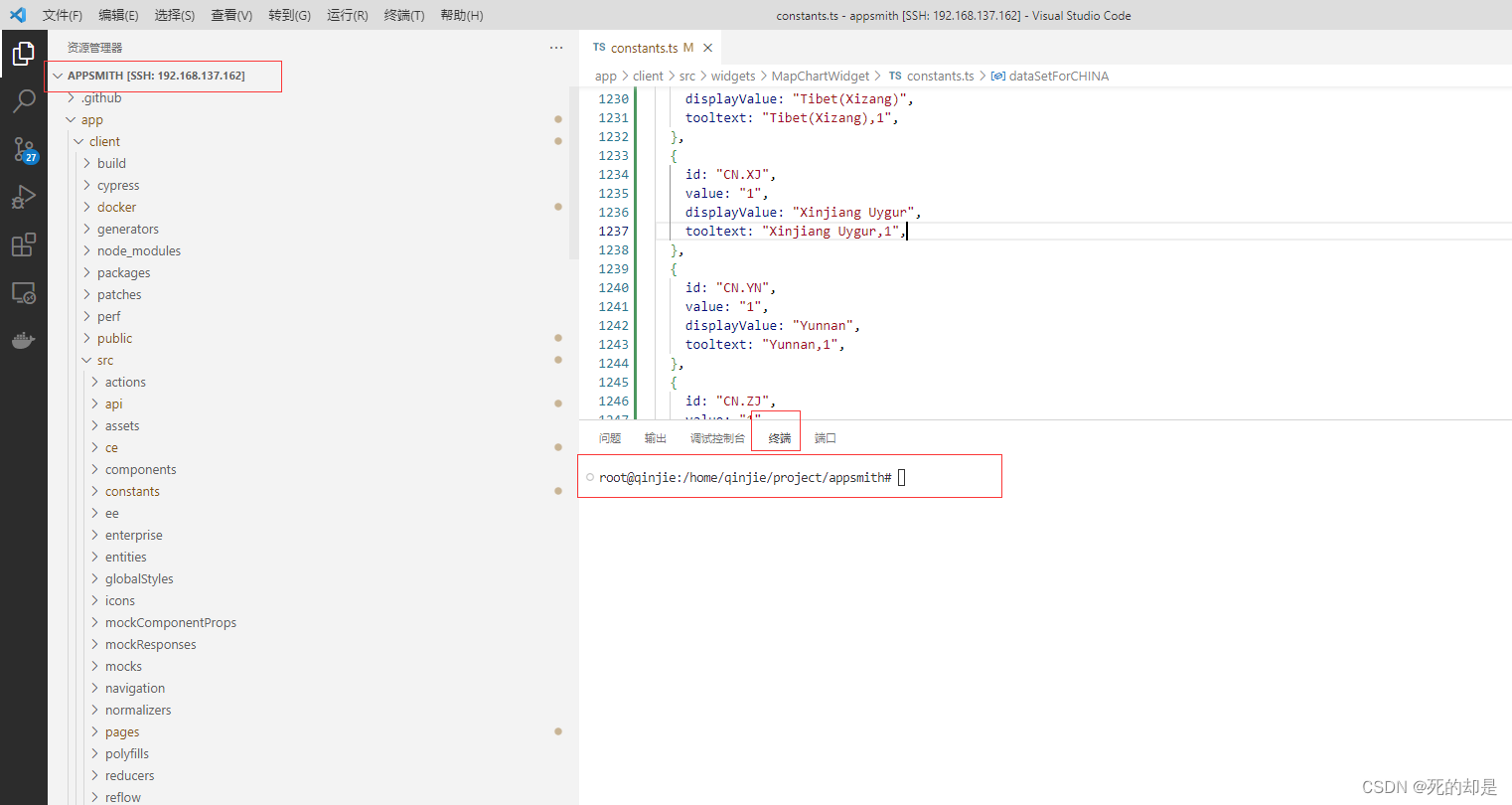Click breadcrumb item widgets

point(733,76)
